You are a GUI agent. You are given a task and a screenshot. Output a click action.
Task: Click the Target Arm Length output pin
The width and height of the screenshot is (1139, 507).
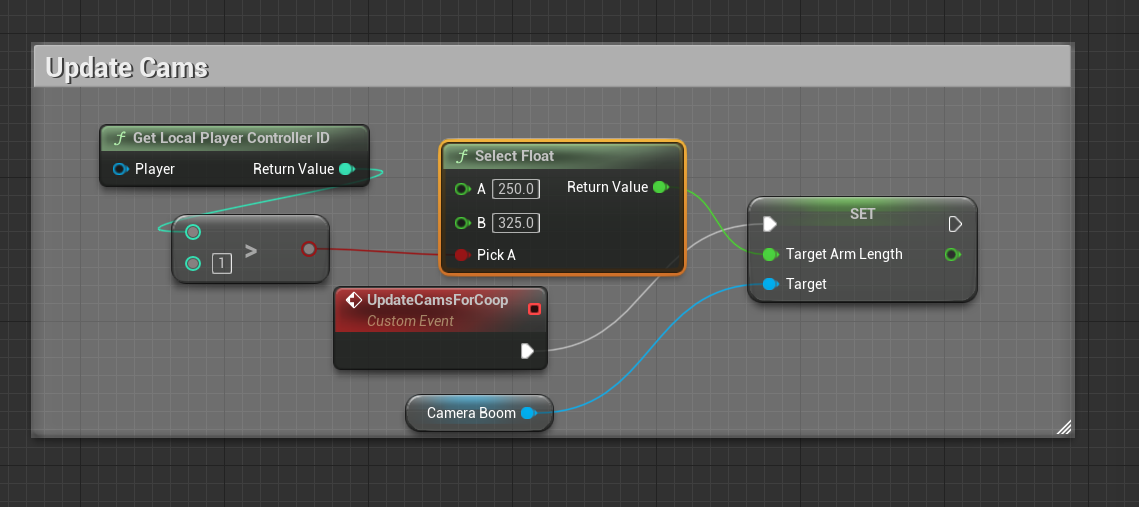[952, 254]
